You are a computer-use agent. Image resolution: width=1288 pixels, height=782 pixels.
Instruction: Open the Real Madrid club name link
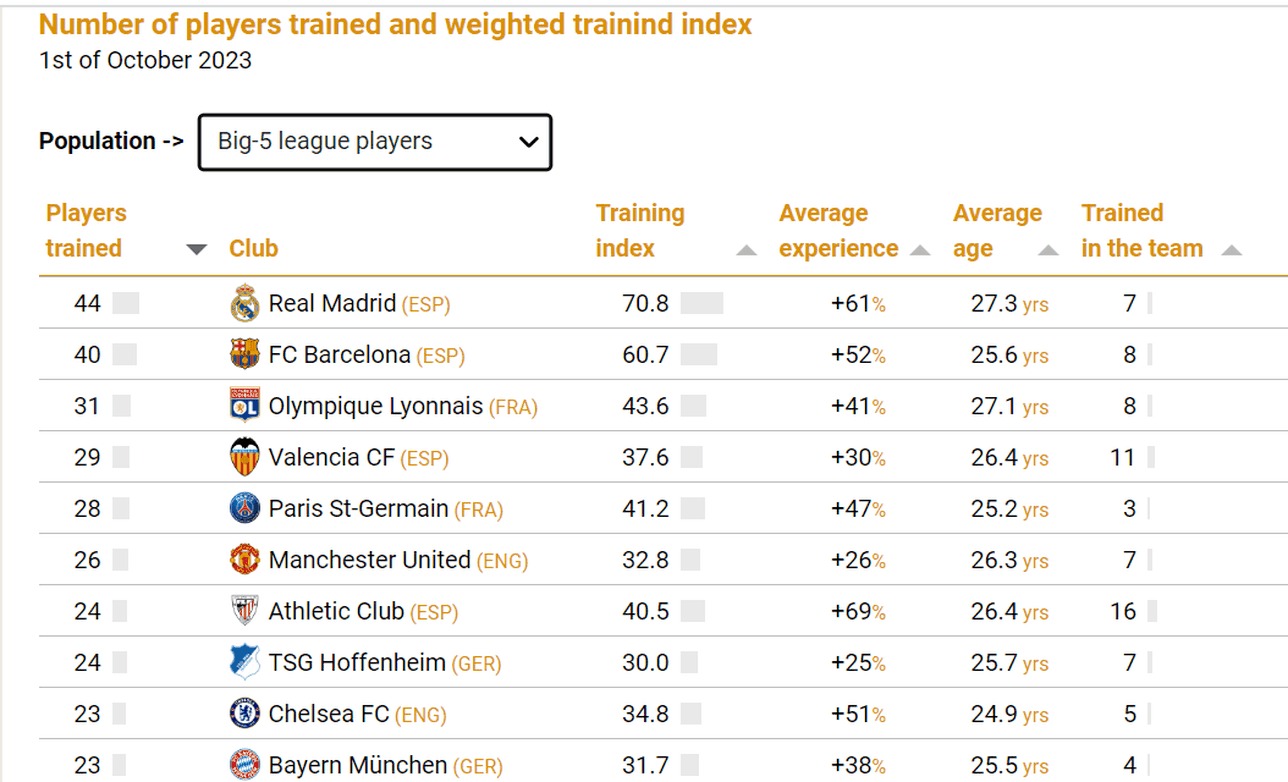332,304
